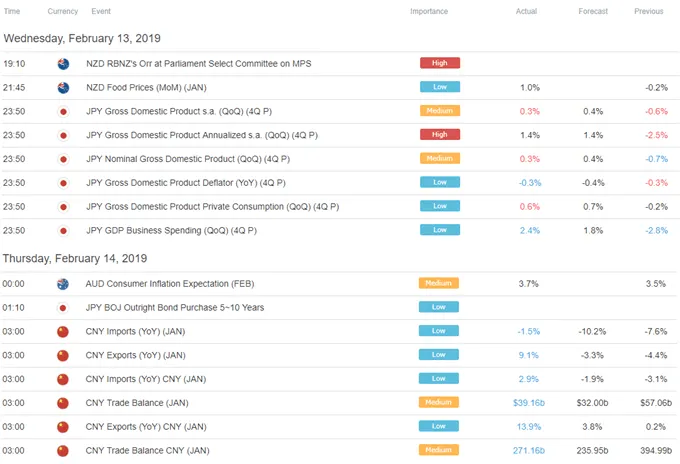Open the CNY Trade Balance CNY (JAN) event
Screen dimensions: 680x464
pos(147,451)
